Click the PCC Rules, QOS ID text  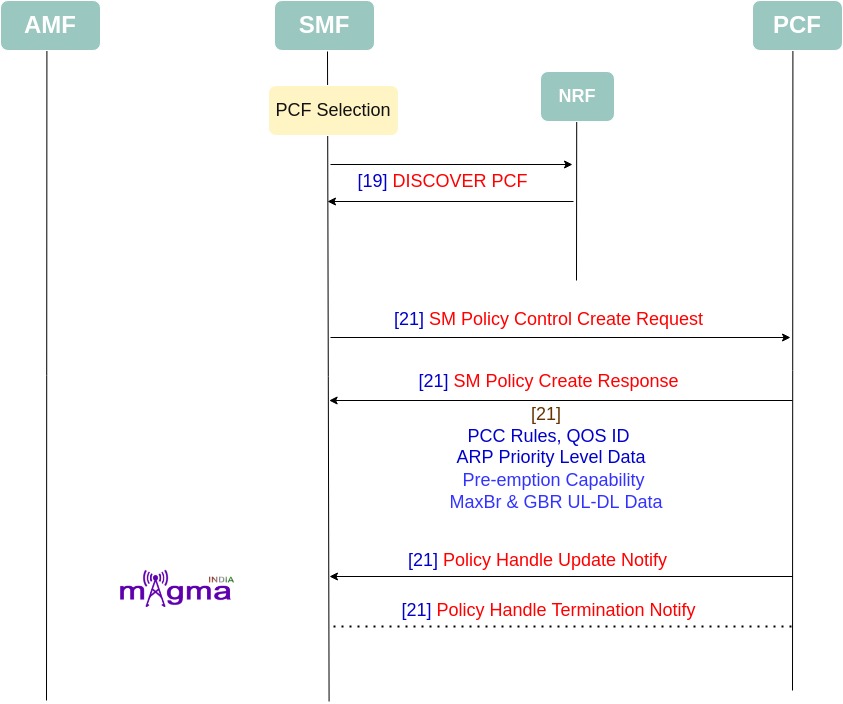coord(548,436)
